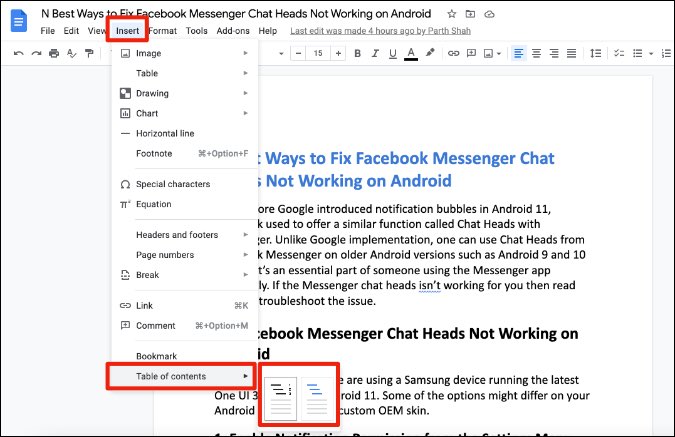Open the Insert menu

point(127,31)
